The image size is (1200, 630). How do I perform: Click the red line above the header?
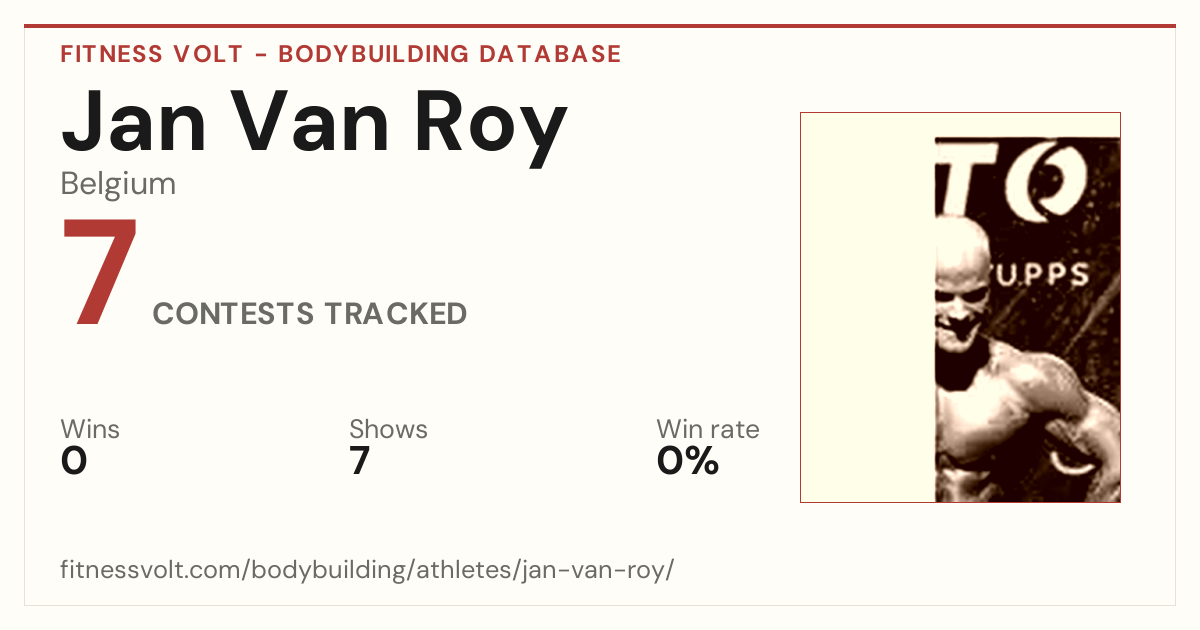tap(600, 26)
